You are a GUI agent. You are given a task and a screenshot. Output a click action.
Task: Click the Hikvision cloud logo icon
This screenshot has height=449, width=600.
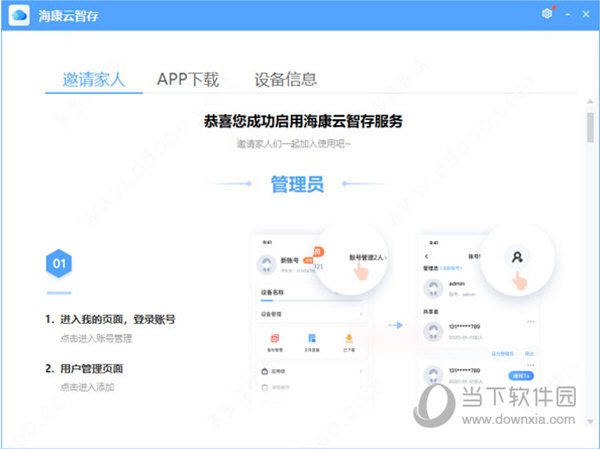19,15
